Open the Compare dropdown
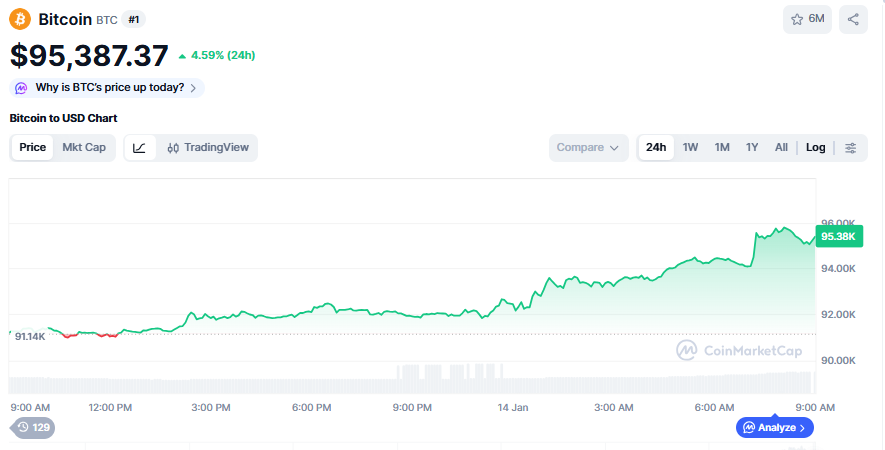The image size is (885, 450). pos(588,148)
